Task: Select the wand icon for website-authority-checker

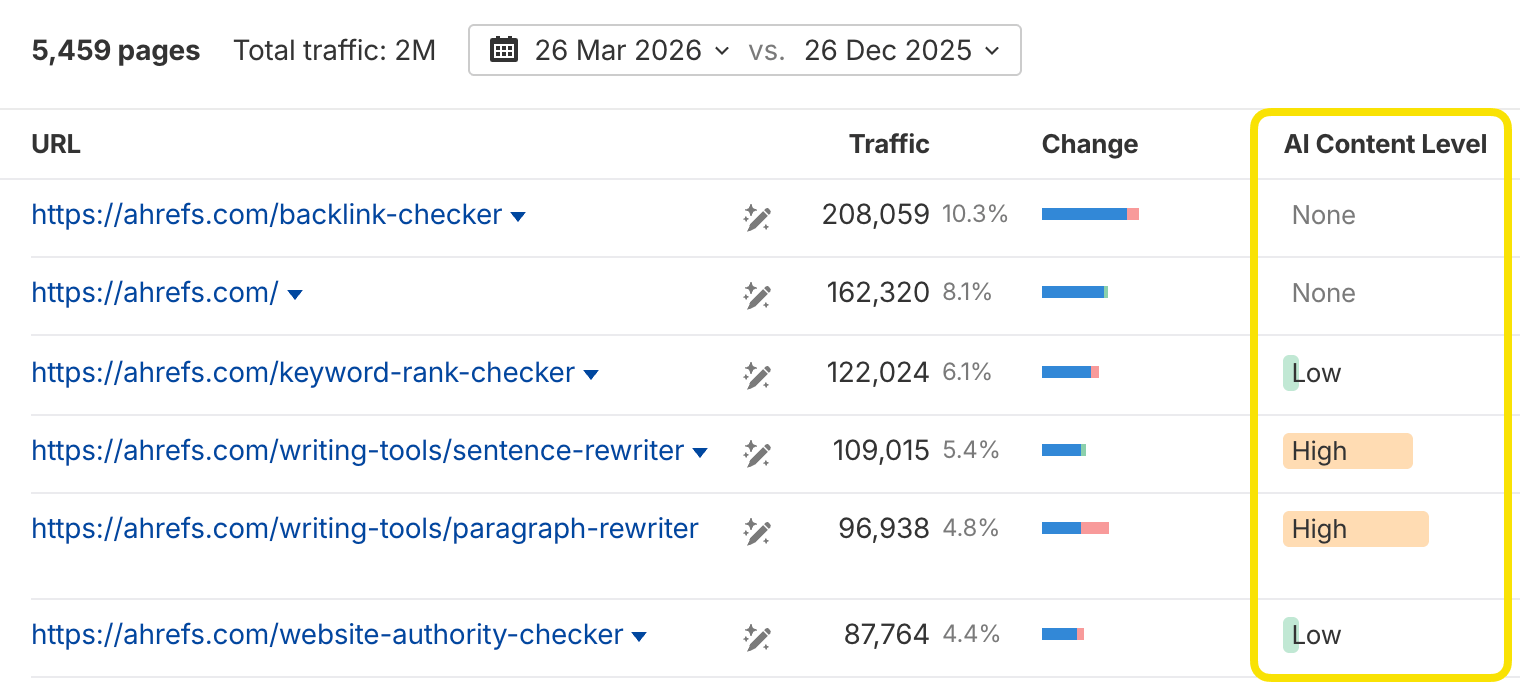Action: click(x=757, y=635)
